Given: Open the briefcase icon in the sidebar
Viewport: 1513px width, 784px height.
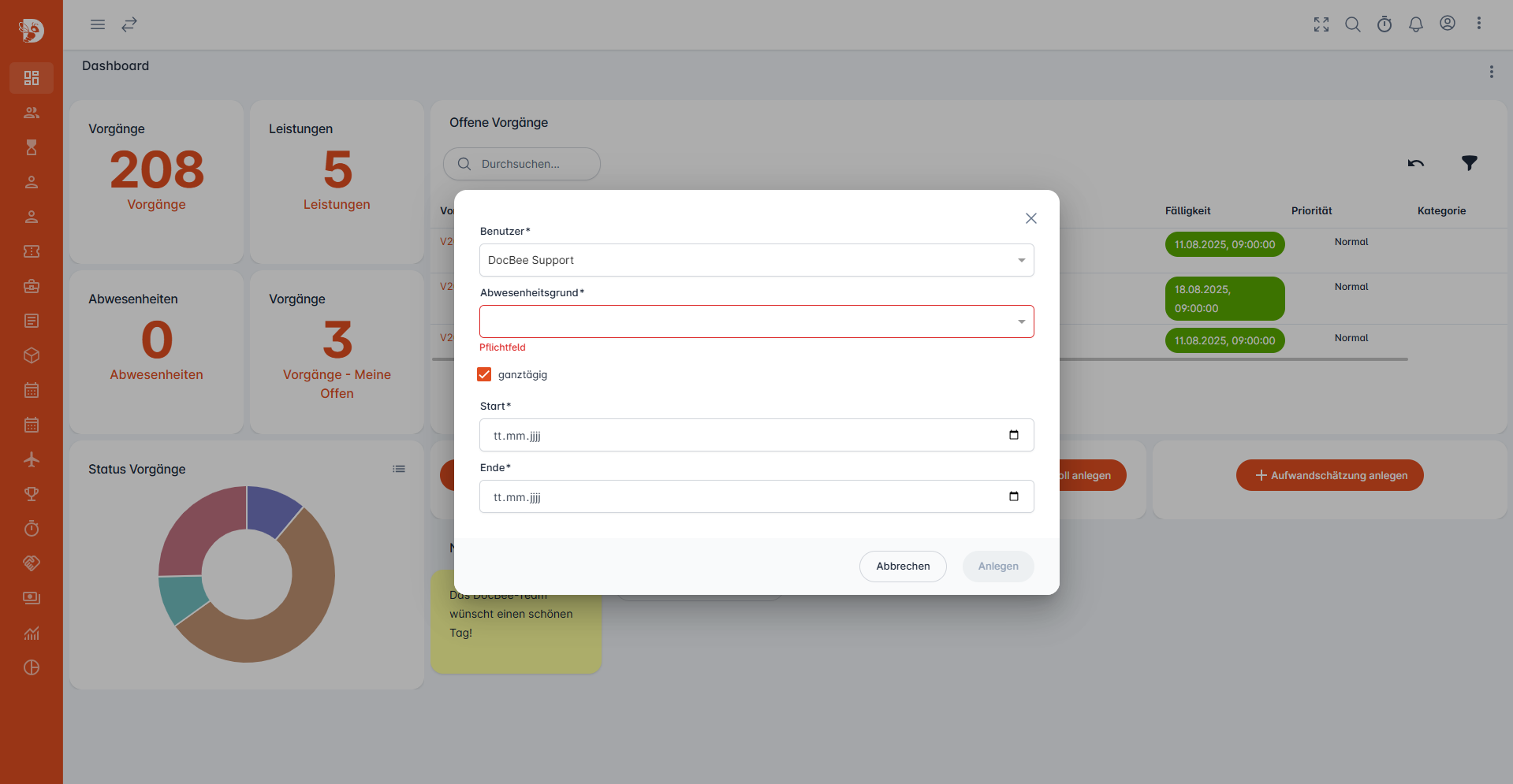Looking at the screenshot, I should pyautogui.click(x=32, y=286).
